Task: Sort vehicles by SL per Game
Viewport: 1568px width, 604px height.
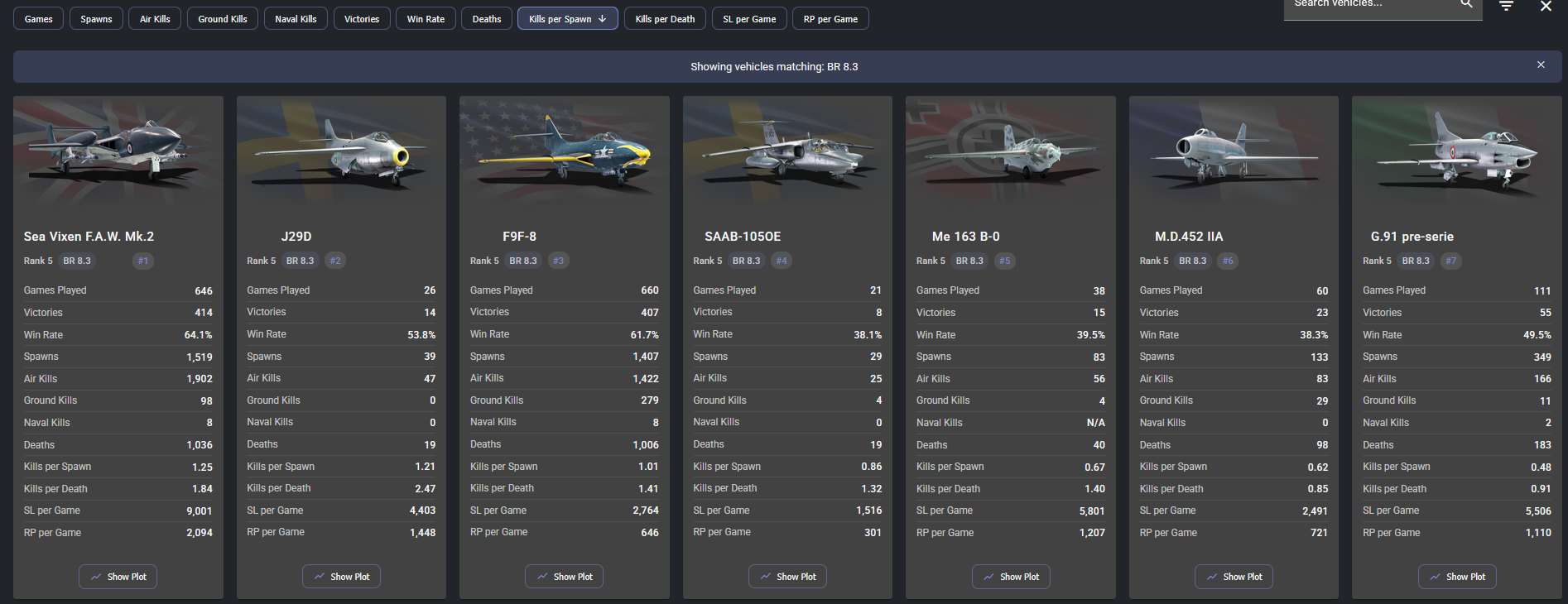Action: [x=749, y=19]
